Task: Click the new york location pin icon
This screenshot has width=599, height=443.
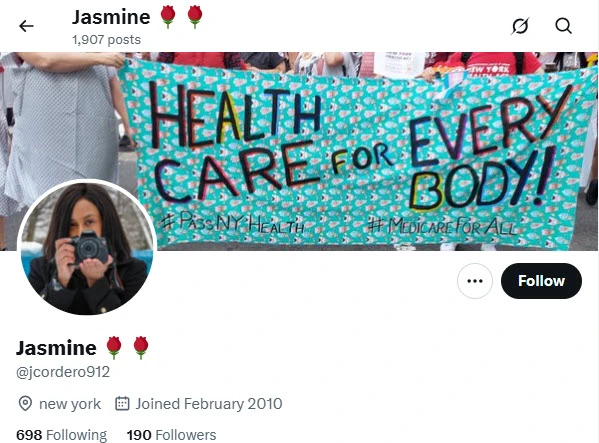Action: click(x=25, y=404)
